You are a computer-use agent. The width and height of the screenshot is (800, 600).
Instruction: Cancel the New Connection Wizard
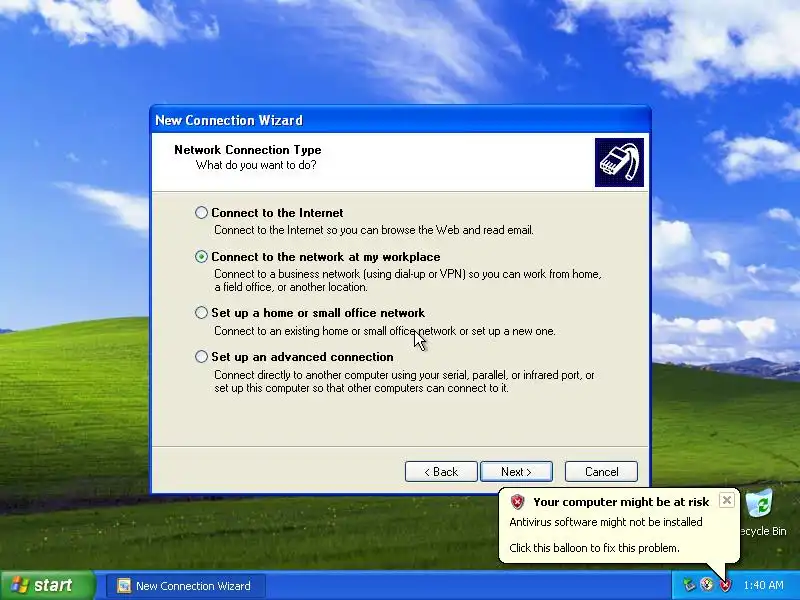tap(601, 471)
